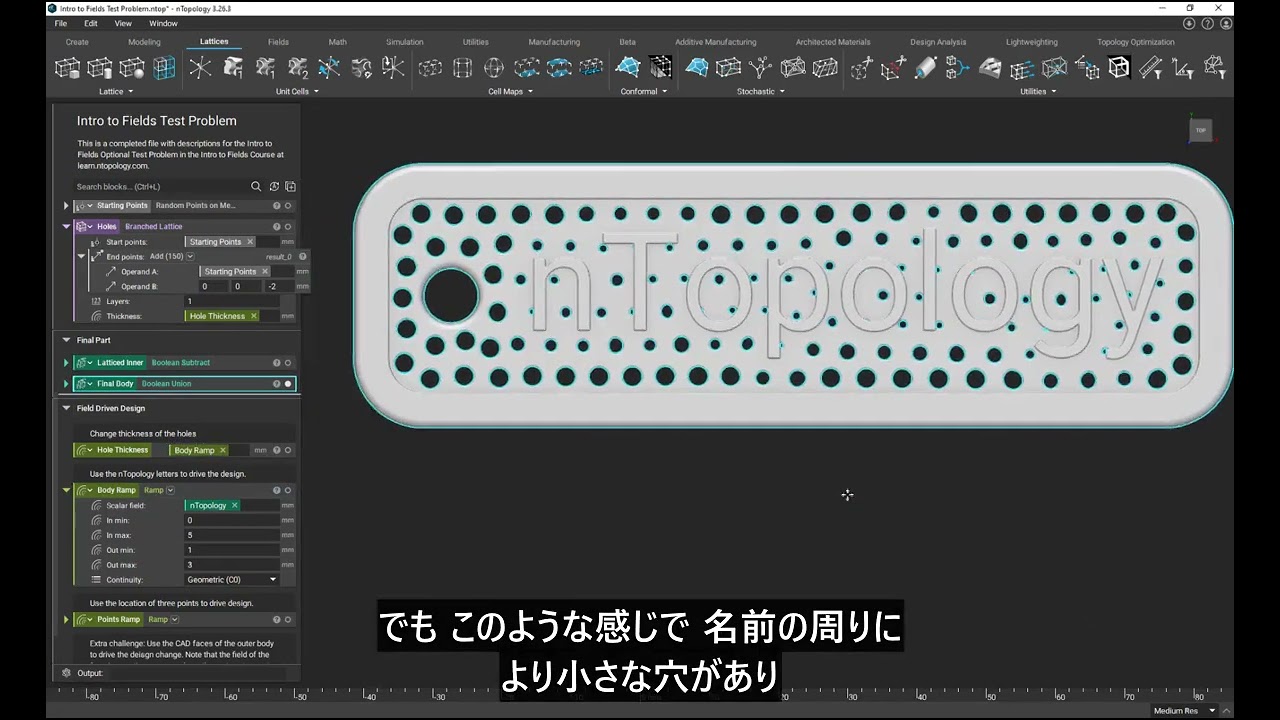The height and width of the screenshot is (720, 1280).
Task: Open the Edit menu
Action: [x=91, y=23]
